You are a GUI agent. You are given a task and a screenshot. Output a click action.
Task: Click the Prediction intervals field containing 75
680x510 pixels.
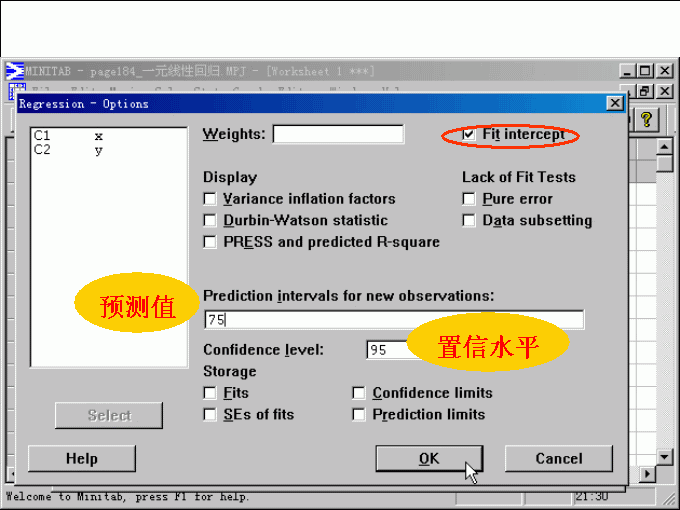tap(394, 320)
